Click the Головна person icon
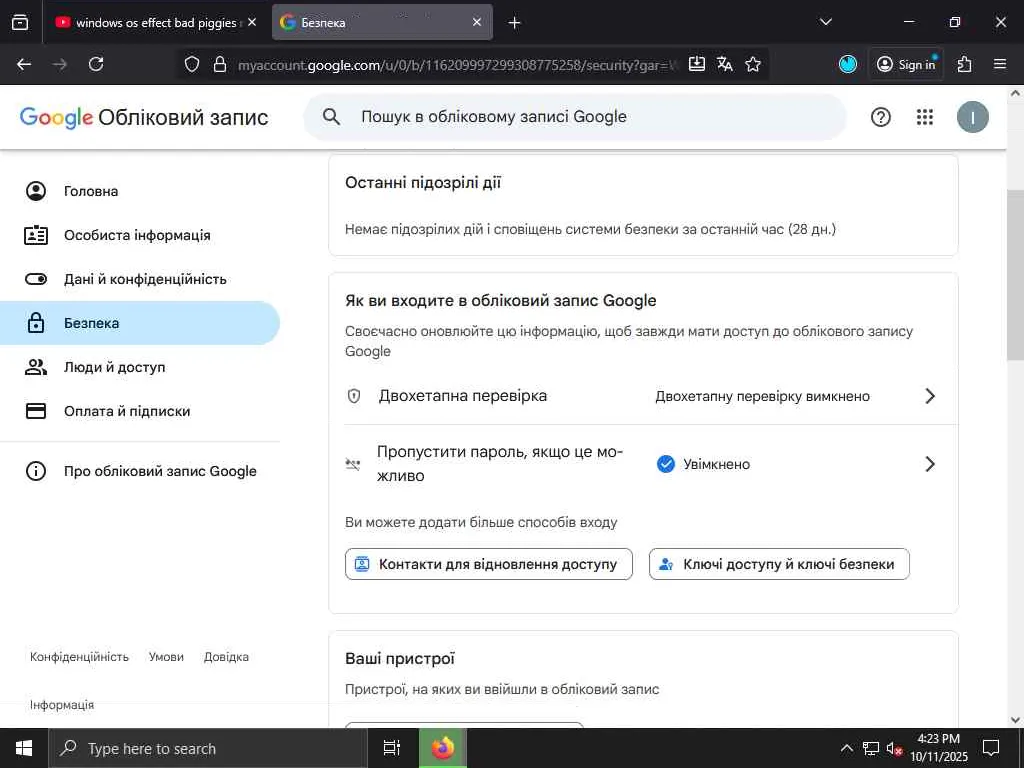This screenshot has width=1024, height=768. point(36,191)
